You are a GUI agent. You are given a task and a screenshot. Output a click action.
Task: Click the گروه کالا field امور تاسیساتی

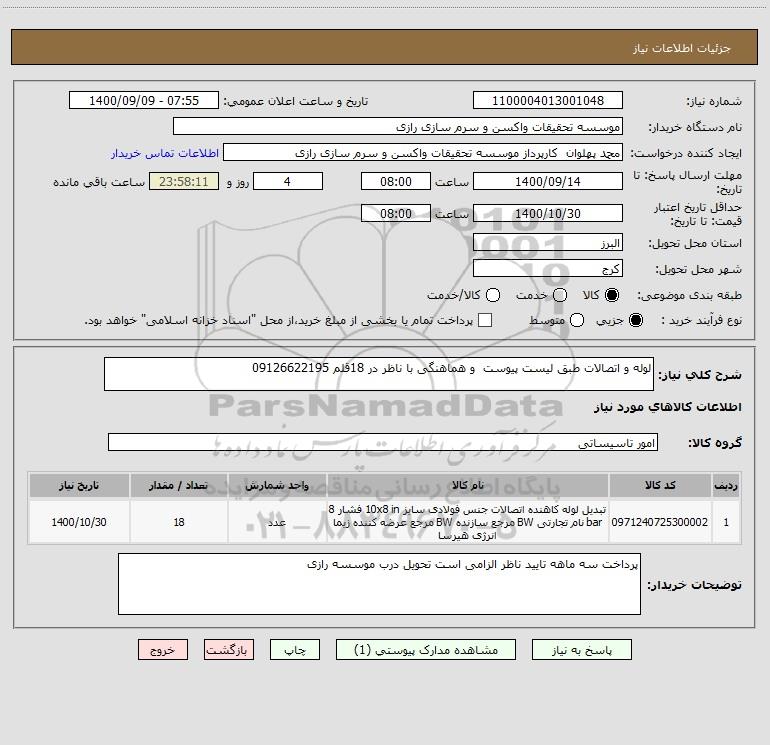click(383, 442)
